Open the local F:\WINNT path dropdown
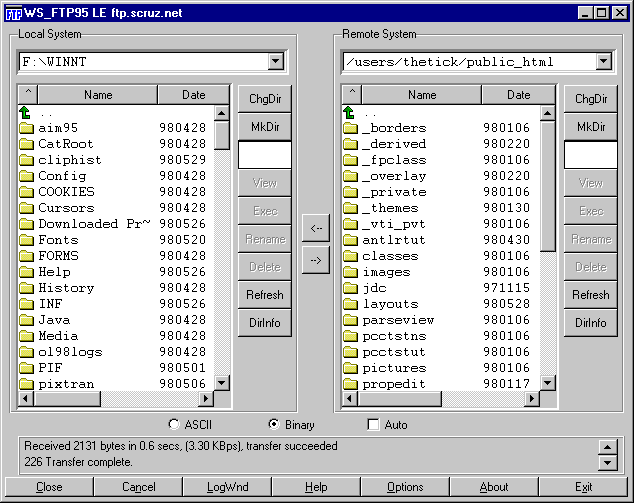634x503 pixels. (x=275, y=62)
